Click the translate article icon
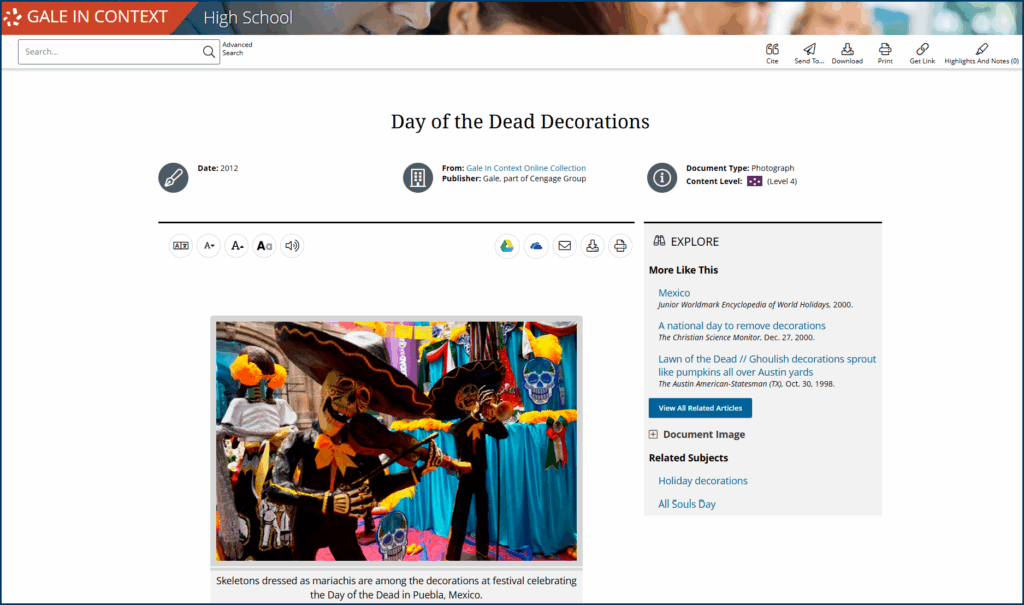The height and width of the screenshot is (605, 1024). [181, 246]
